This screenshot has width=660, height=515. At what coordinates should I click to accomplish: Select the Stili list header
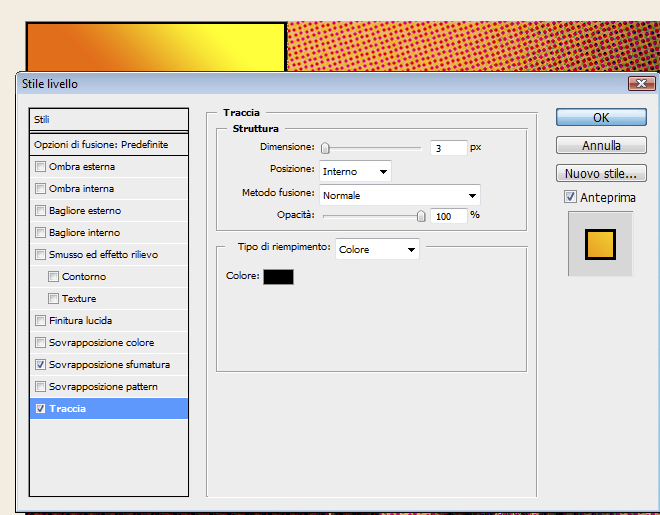109,119
